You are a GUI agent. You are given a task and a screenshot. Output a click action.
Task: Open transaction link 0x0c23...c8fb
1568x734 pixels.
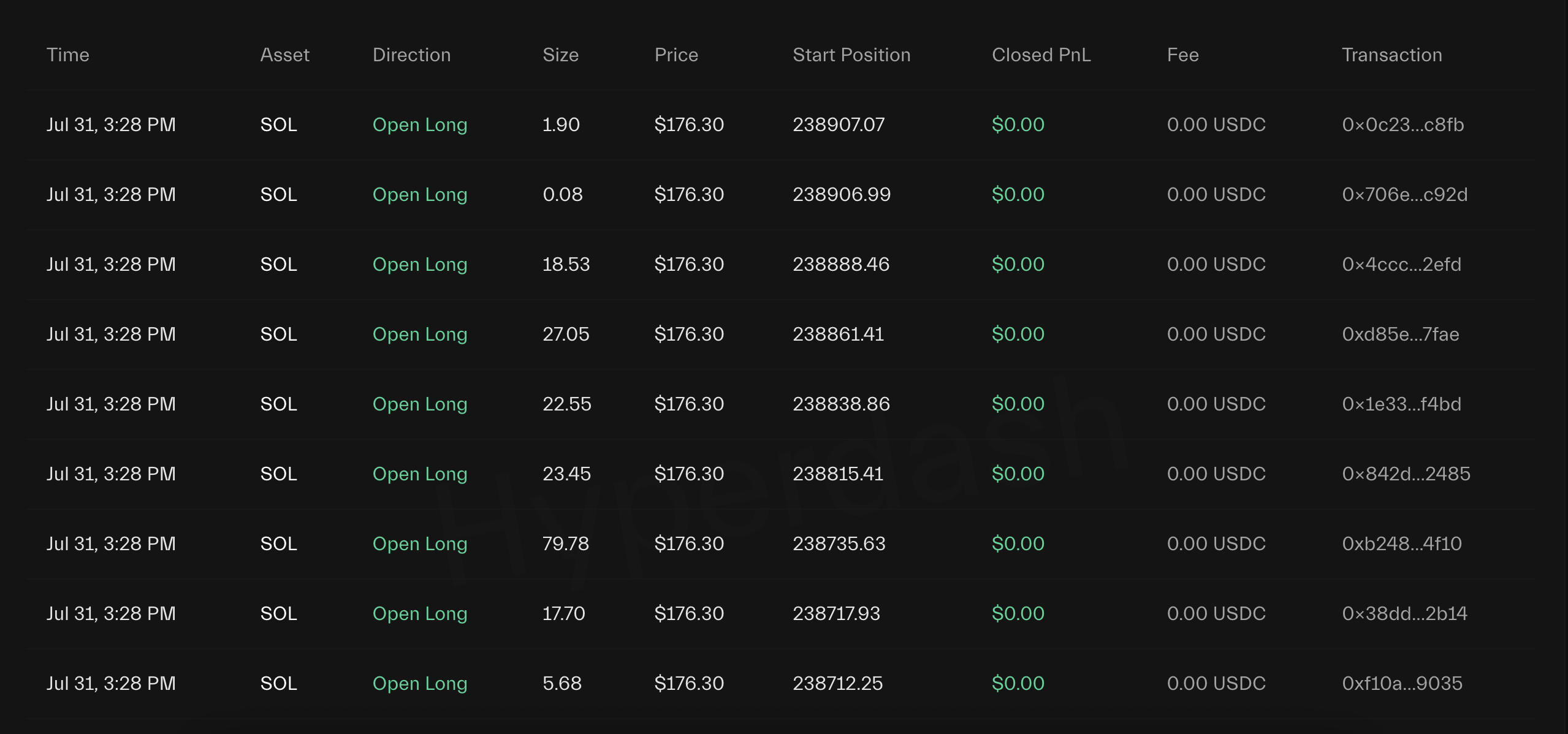[x=1402, y=124]
